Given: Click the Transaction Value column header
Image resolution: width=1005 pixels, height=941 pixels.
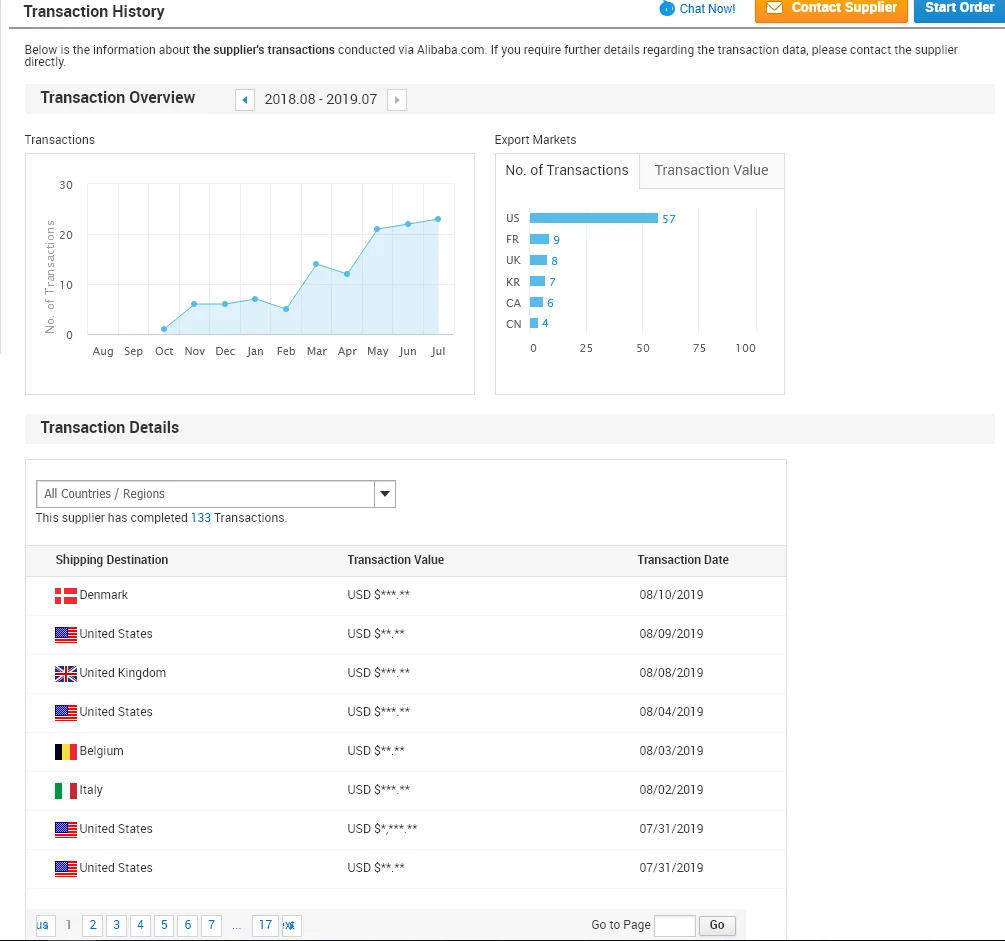Looking at the screenshot, I should [x=395, y=560].
